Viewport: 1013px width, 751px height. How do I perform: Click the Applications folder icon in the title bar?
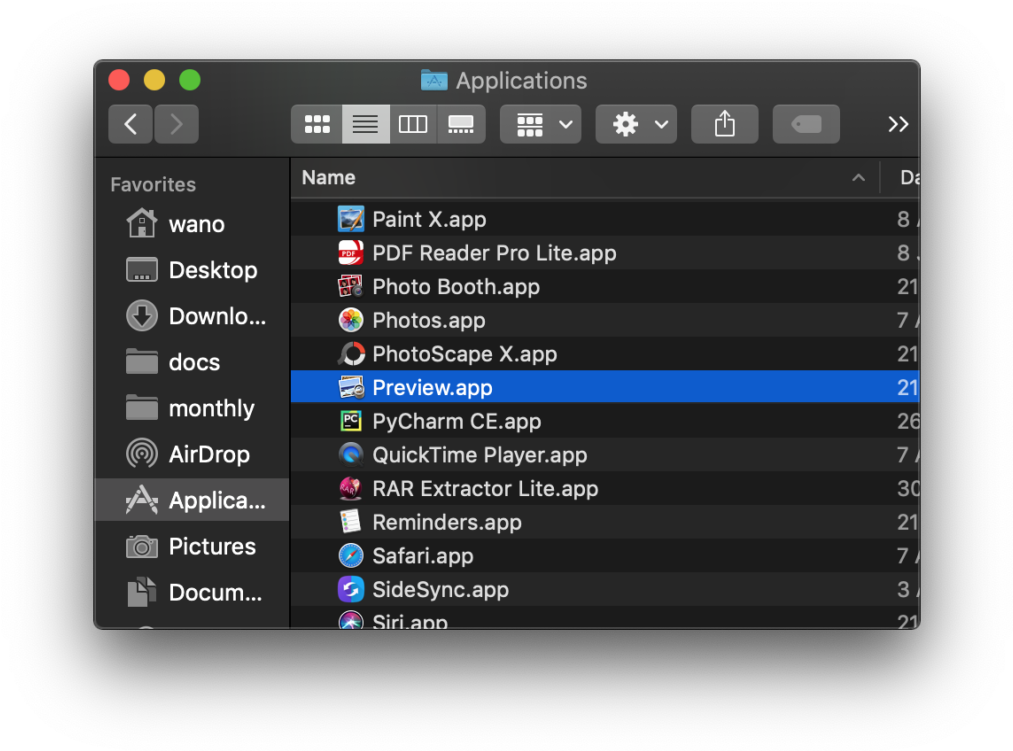[x=434, y=80]
